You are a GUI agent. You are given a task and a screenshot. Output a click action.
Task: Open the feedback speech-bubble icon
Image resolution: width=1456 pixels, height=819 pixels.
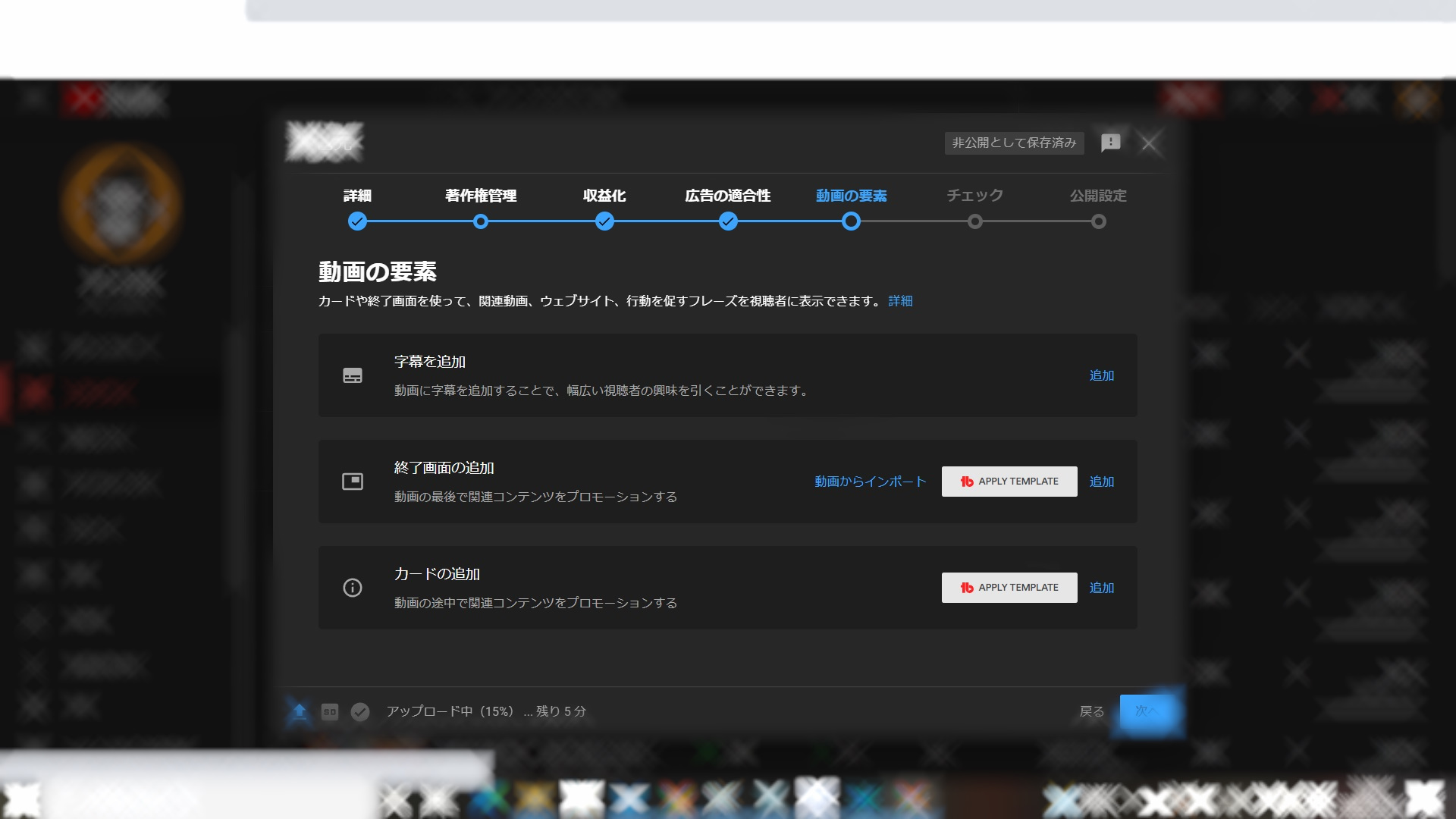1110,143
